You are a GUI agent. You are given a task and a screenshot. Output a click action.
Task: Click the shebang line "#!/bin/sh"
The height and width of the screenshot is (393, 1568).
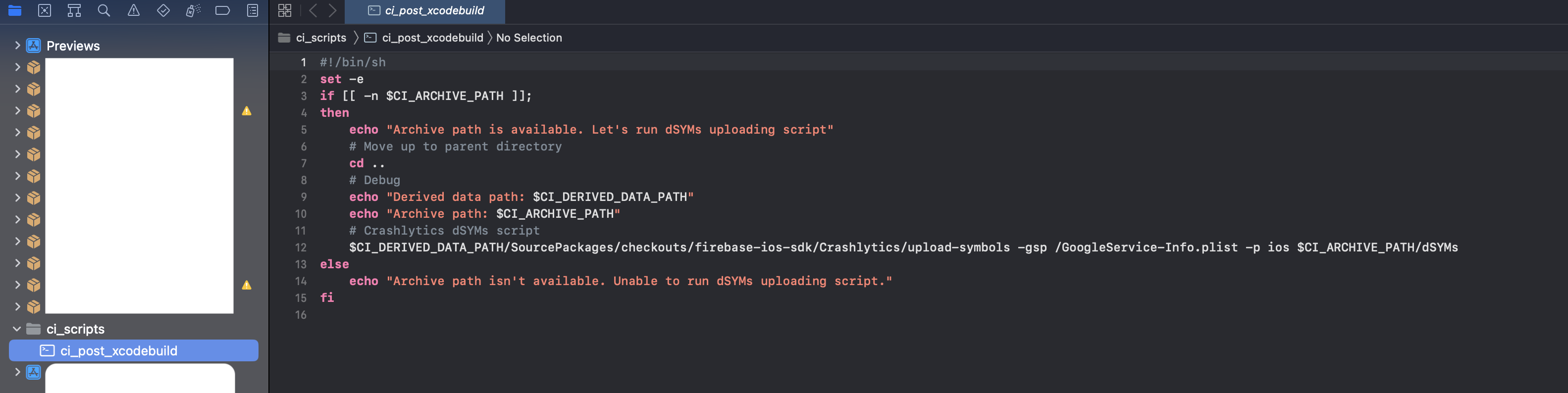pyautogui.click(x=353, y=62)
